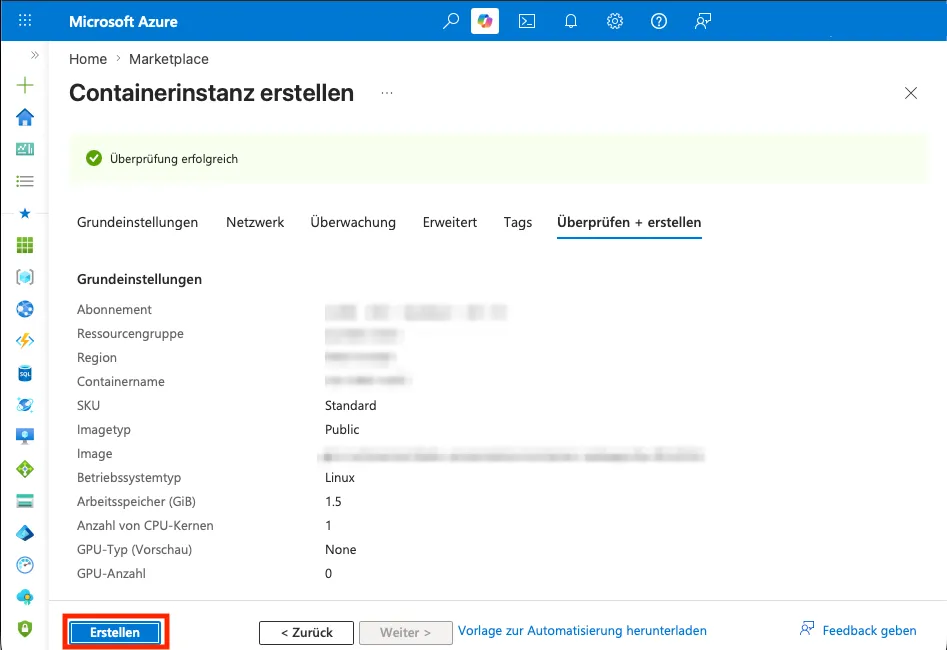
Task: Click the Containername label
Action: point(121,382)
